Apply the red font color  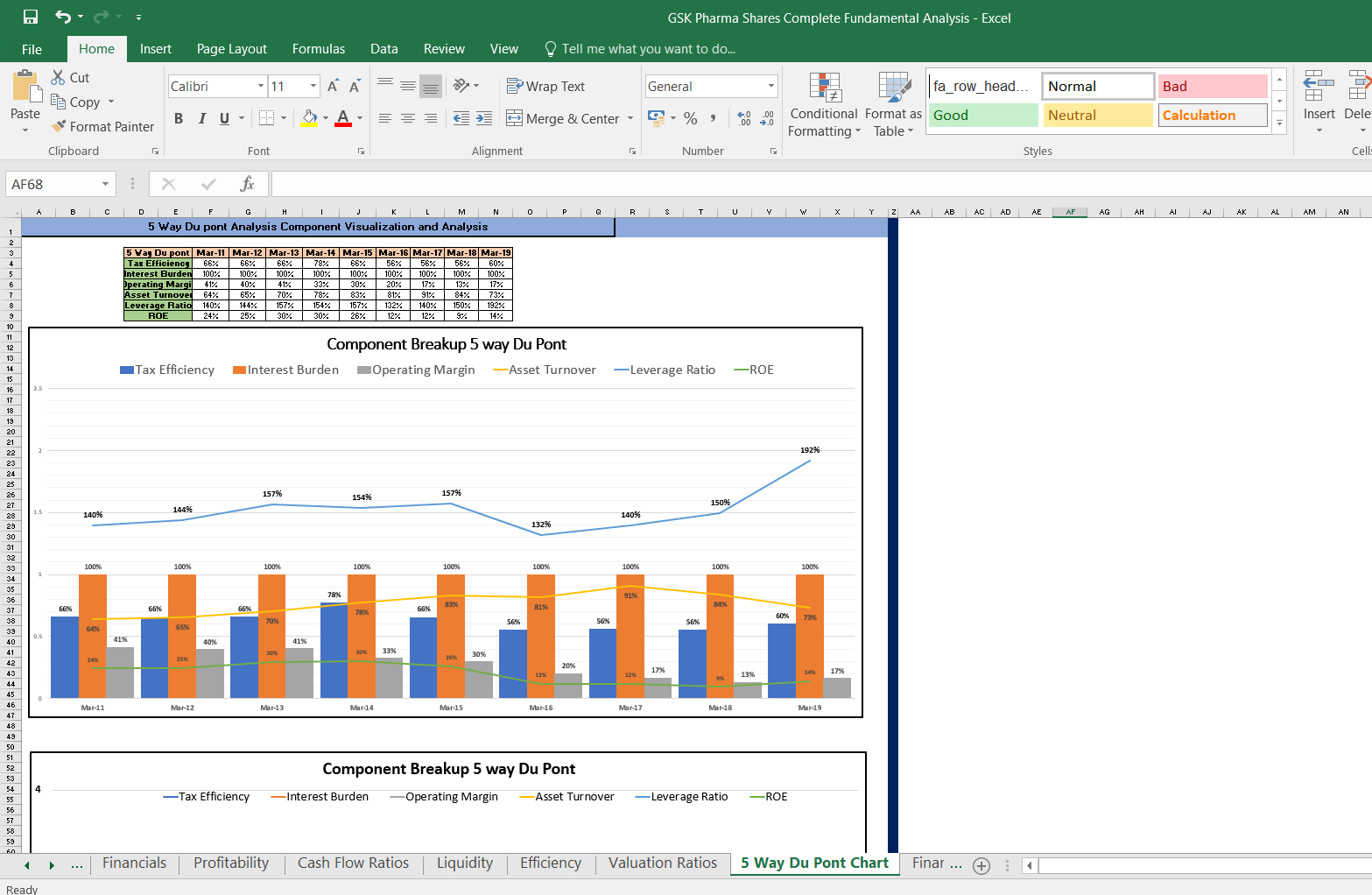point(343,118)
